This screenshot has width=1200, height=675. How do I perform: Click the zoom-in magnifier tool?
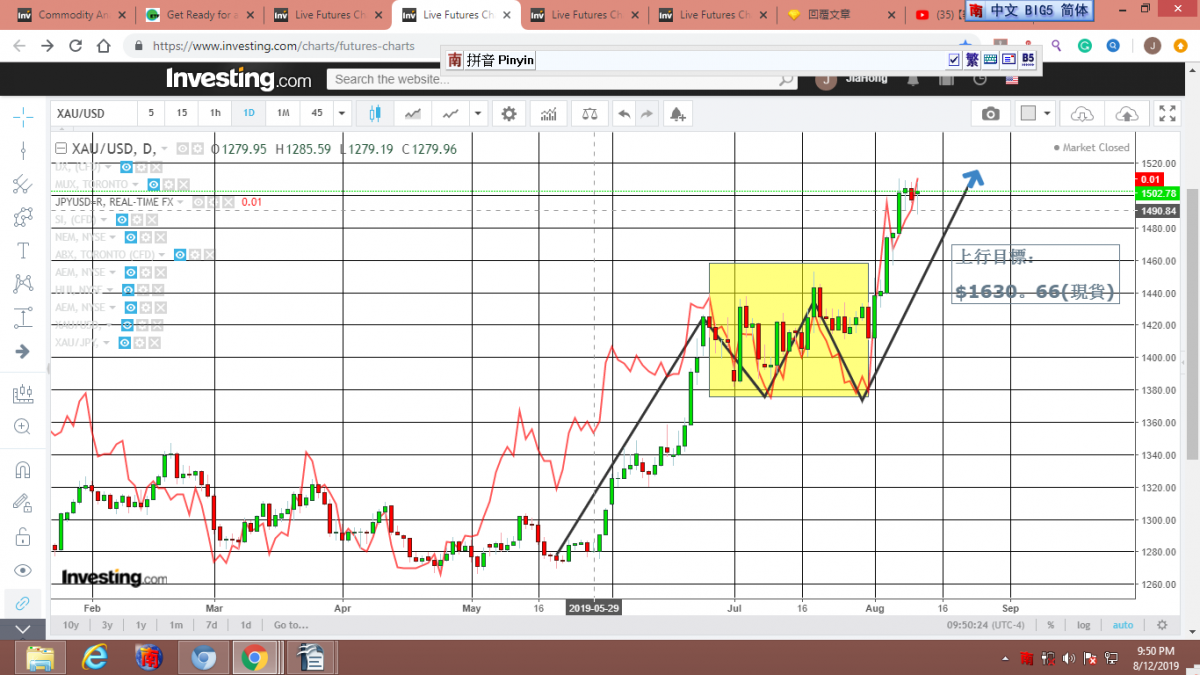[x=23, y=427]
